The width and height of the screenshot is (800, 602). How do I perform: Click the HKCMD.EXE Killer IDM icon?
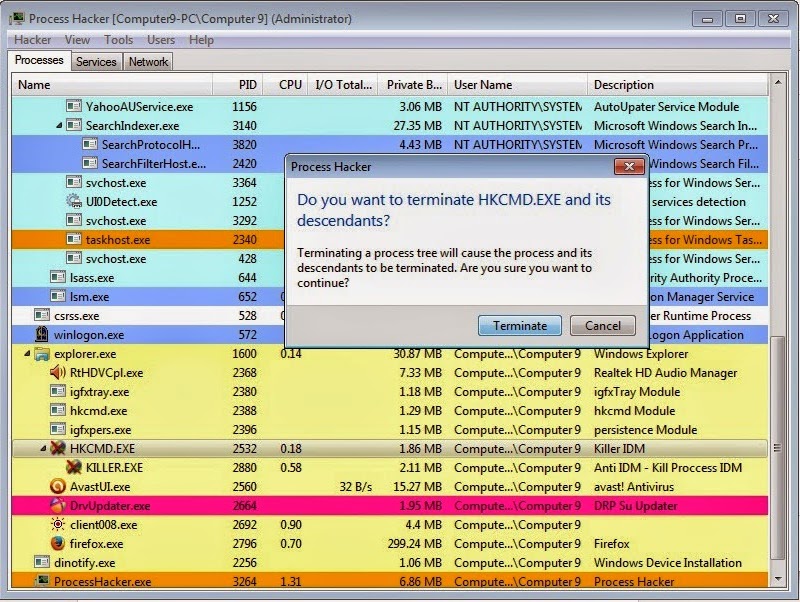[x=58, y=448]
